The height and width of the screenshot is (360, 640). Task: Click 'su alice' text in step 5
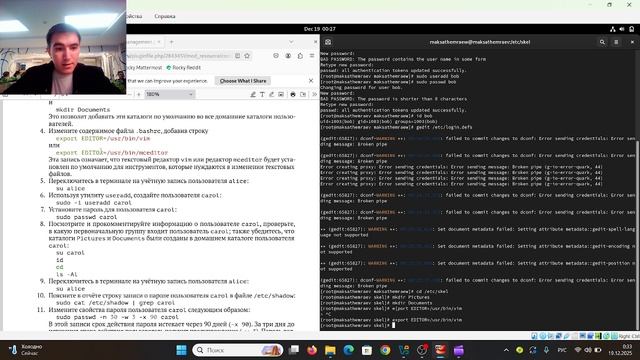[71, 189]
